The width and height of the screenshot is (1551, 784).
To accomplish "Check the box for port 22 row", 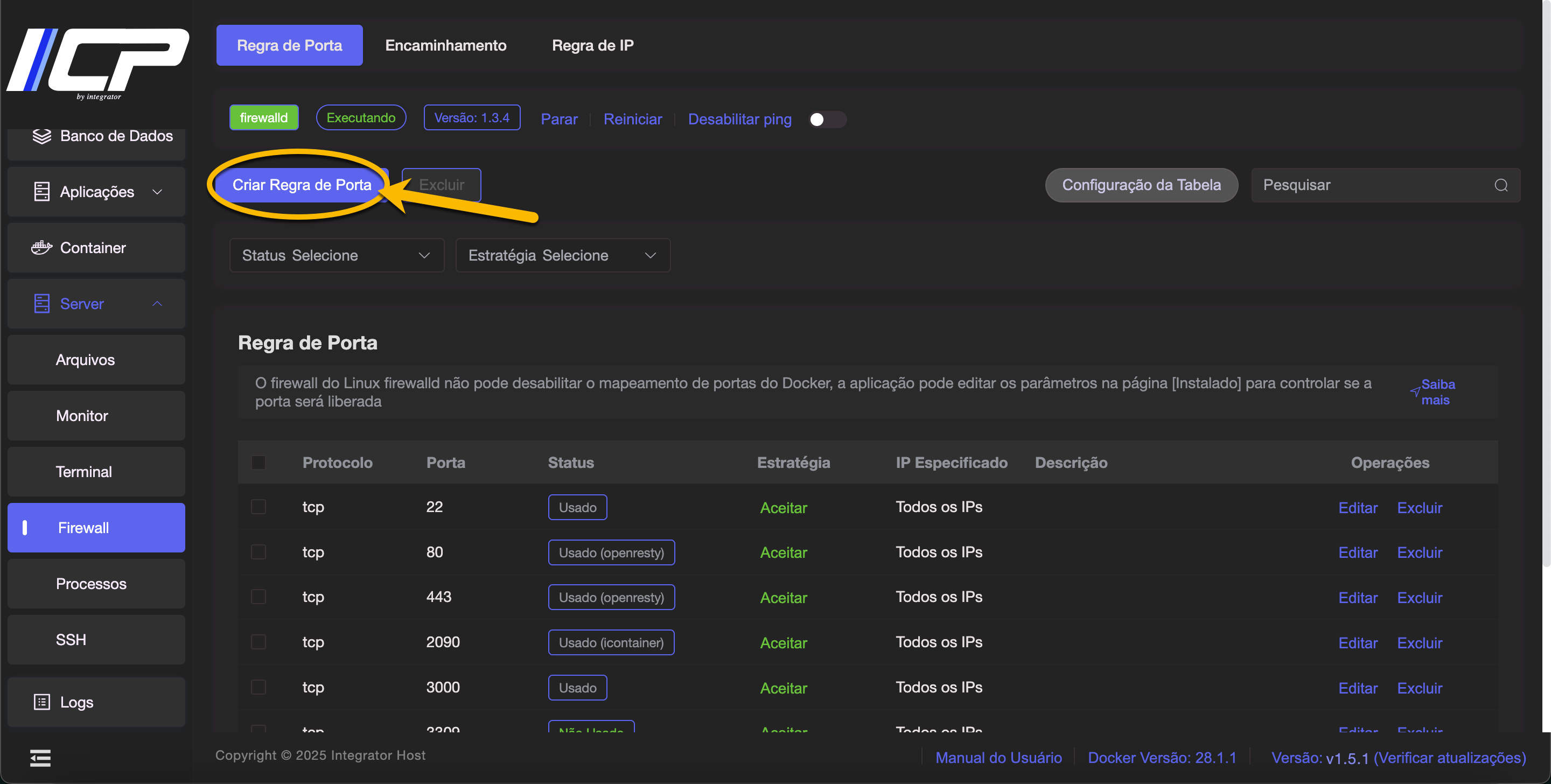I will [x=258, y=507].
